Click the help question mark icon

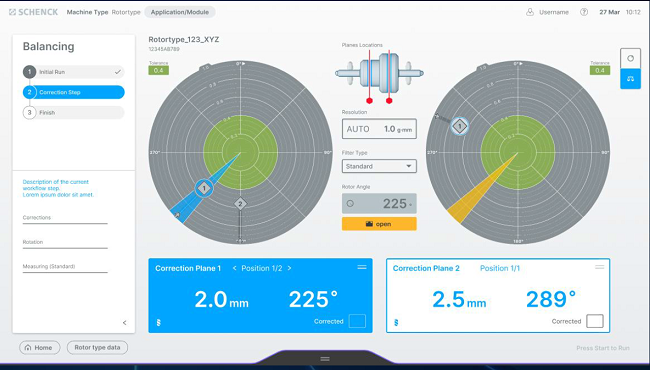click(x=584, y=12)
